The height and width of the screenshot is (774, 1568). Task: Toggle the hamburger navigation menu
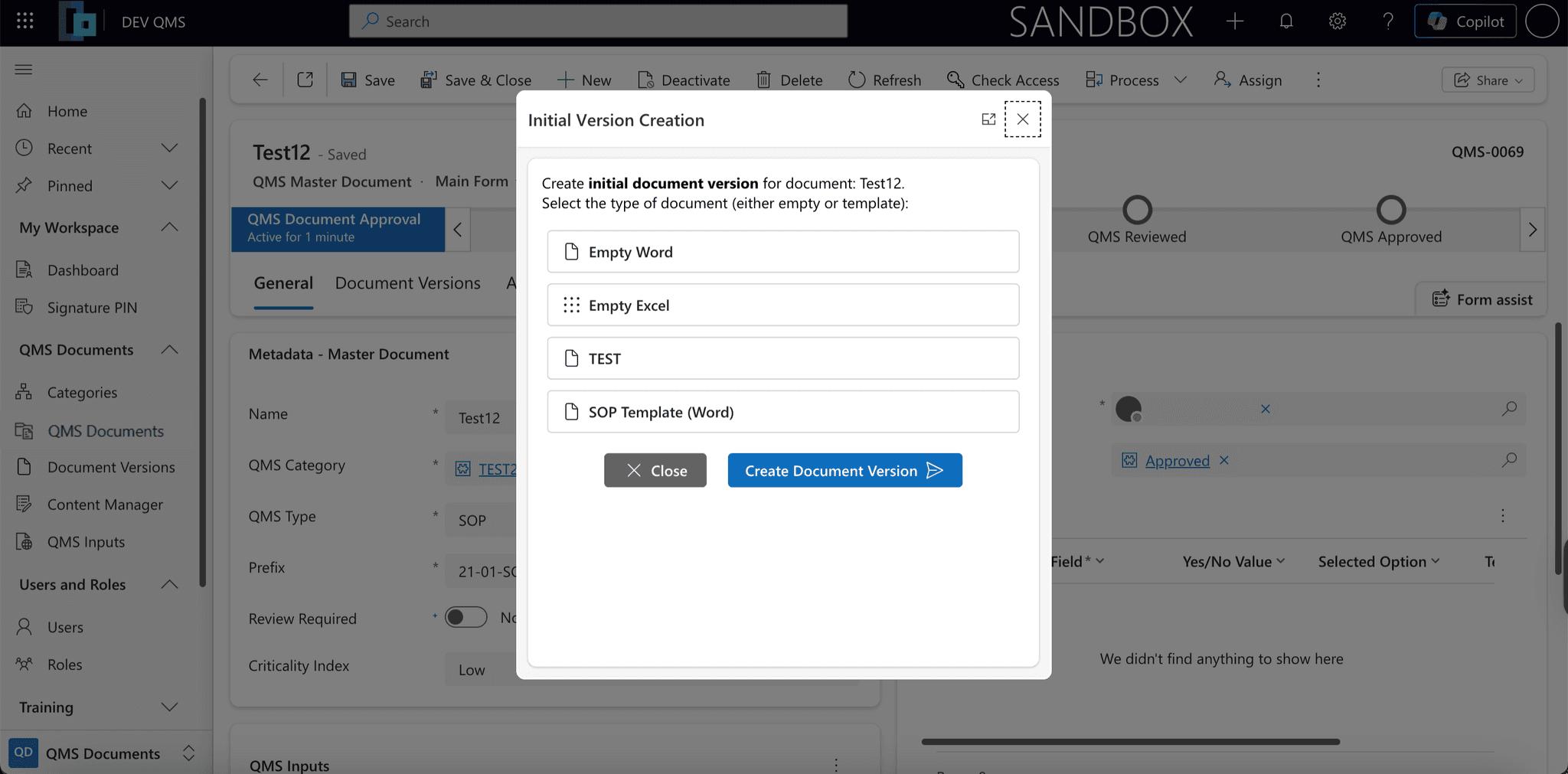coord(24,70)
